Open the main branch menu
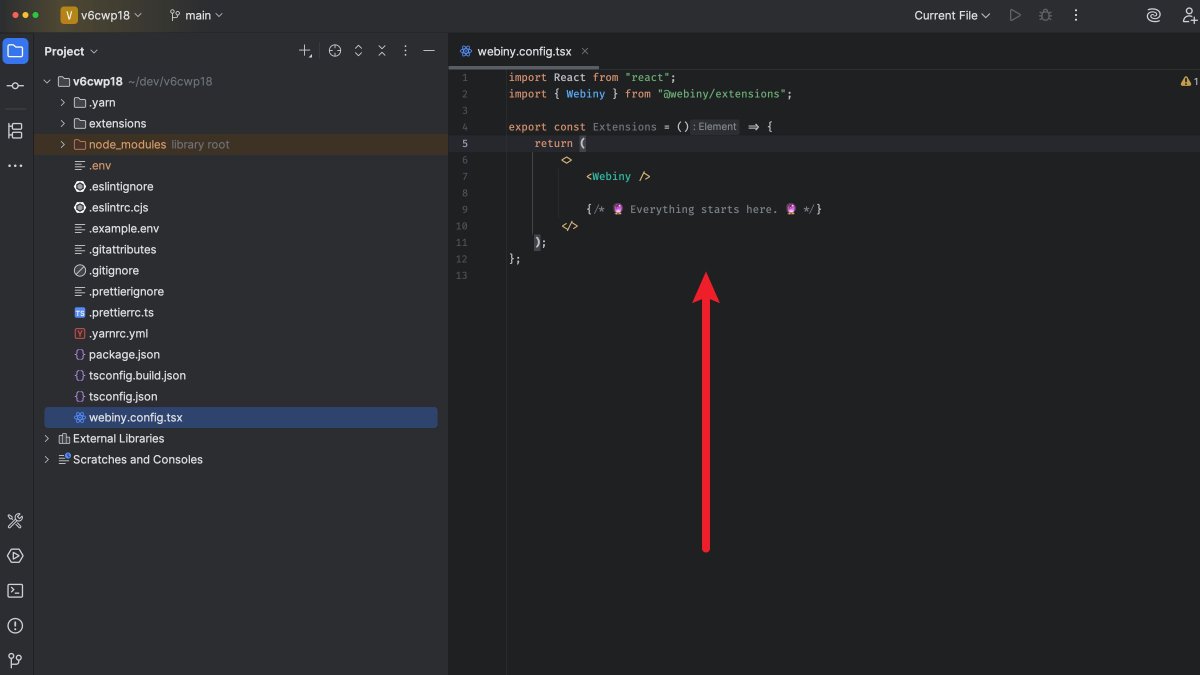This screenshot has width=1200, height=675. click(x=196, y=14)
